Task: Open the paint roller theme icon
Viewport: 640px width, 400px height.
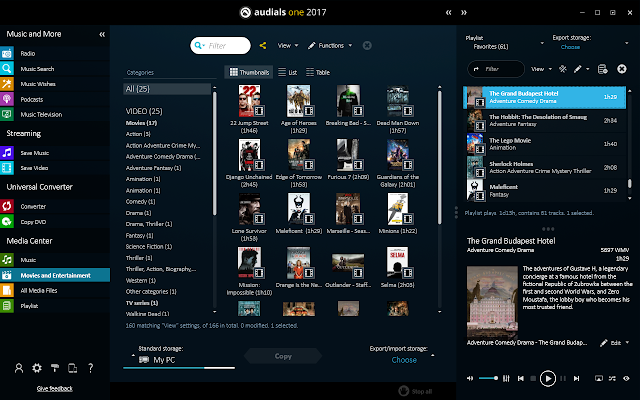Action: click(55, 368)
